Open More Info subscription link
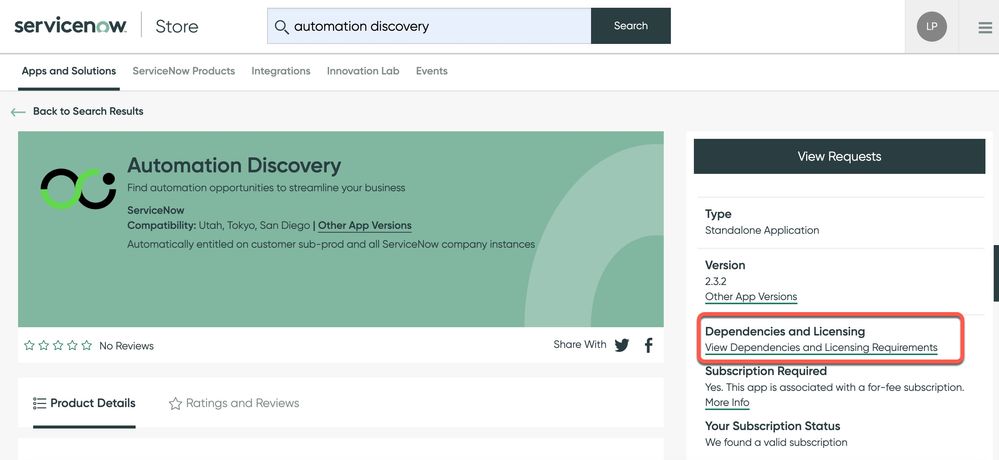Image resolution: width=999 pixels, height=460 pixels. (727, 403)
